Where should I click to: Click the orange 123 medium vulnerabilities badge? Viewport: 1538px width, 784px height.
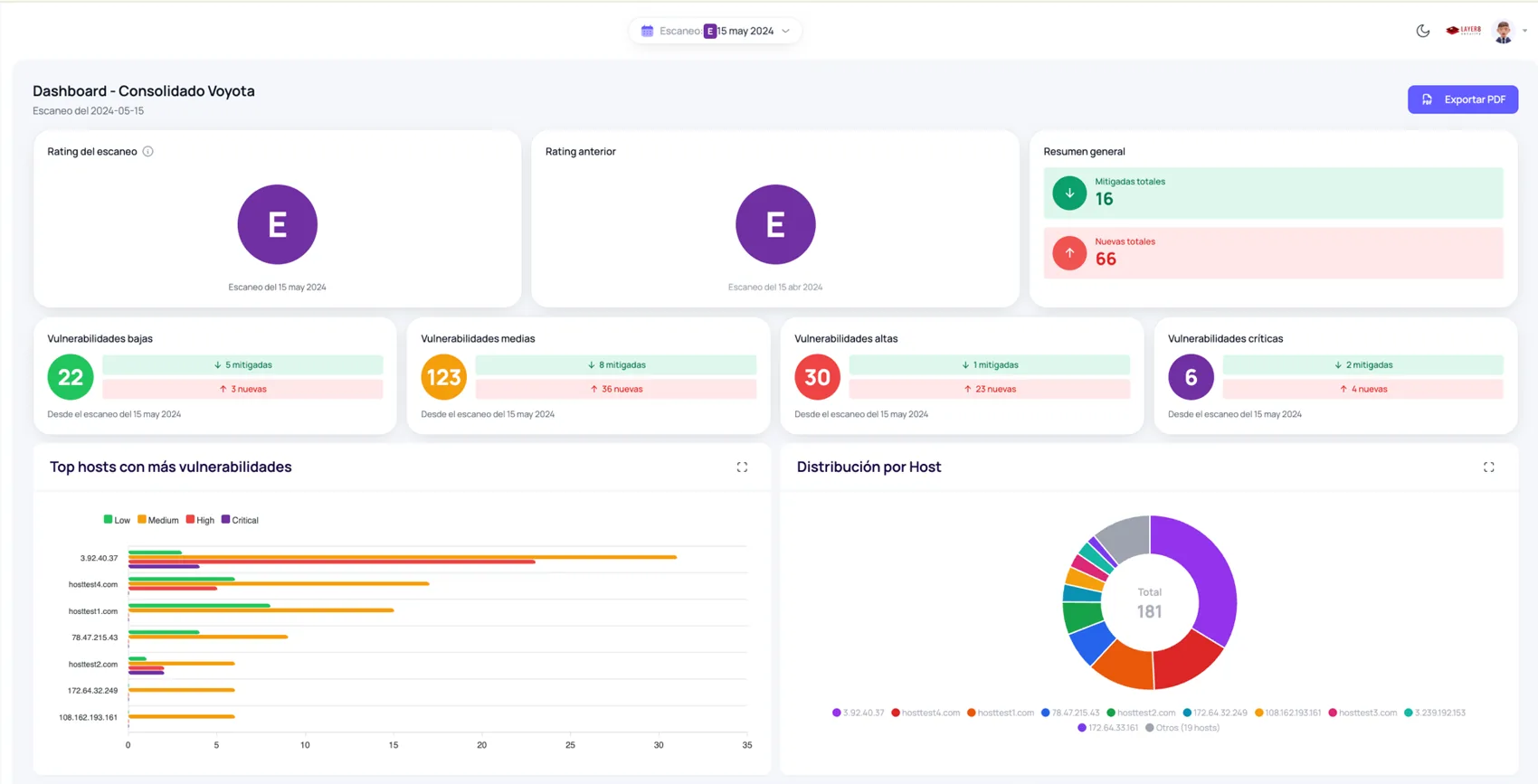point(444,377)
